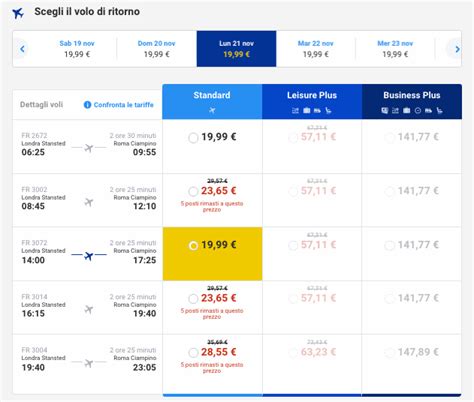Switch to Mar 22 nov date tab
474x402 pixels.
point(316,49)
